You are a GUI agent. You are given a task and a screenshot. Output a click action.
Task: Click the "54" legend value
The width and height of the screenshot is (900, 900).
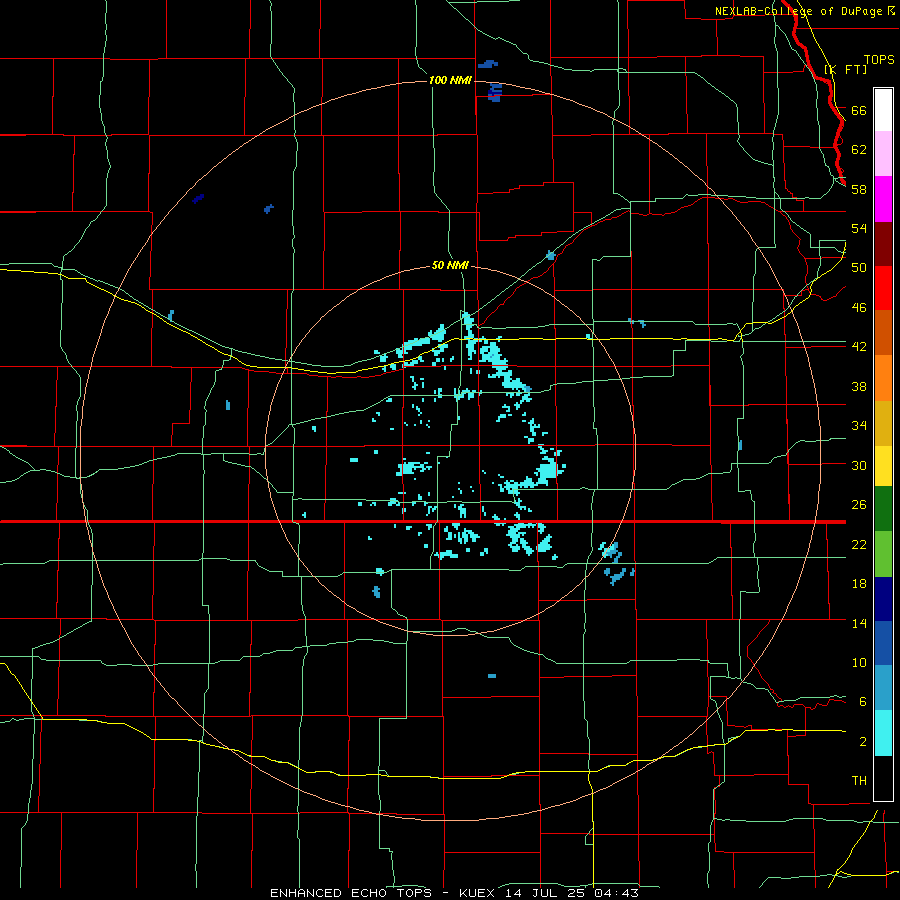point(859,228)
